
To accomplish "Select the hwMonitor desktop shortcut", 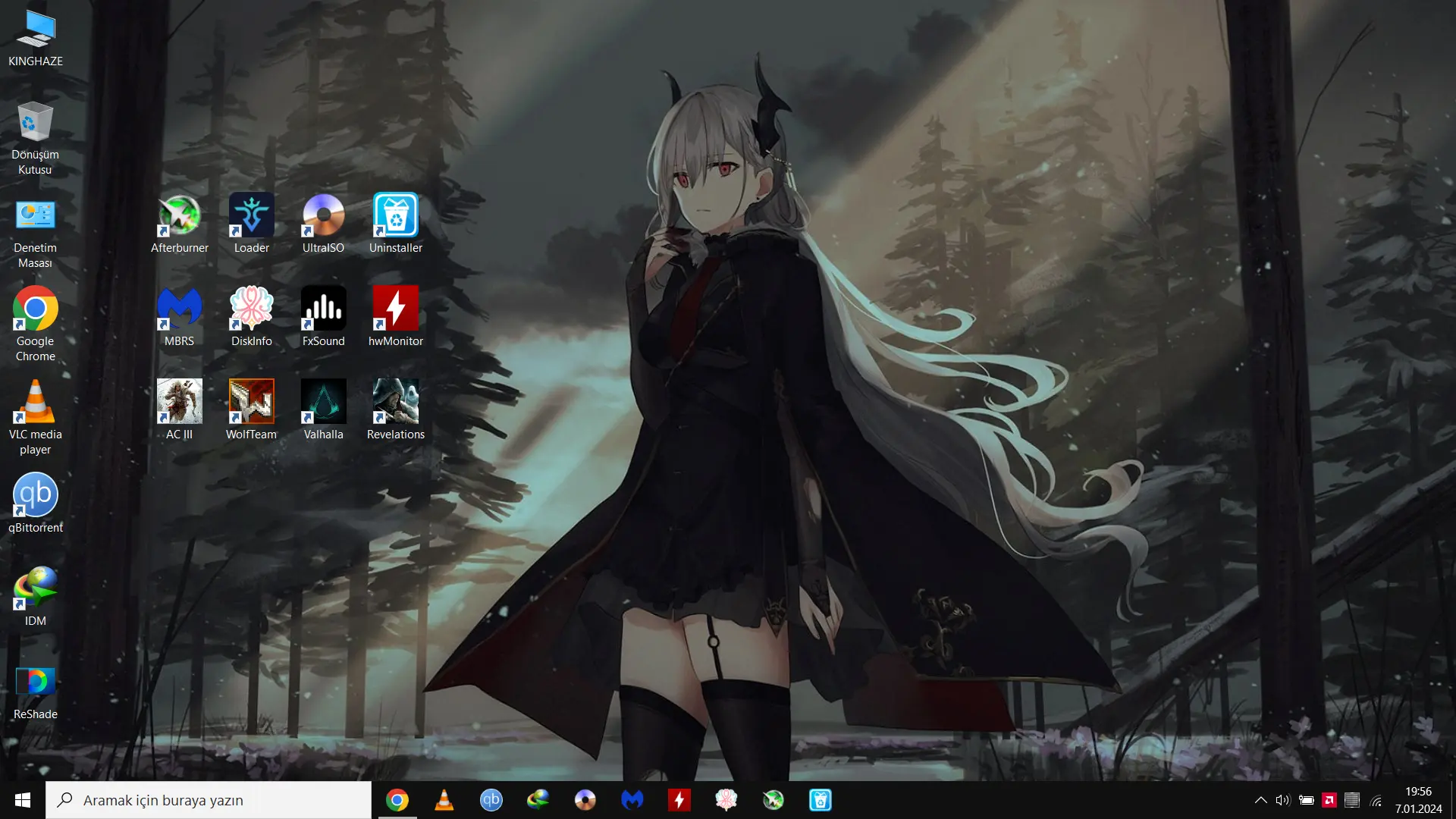I will pyautogui.click(x=396, y=317).
